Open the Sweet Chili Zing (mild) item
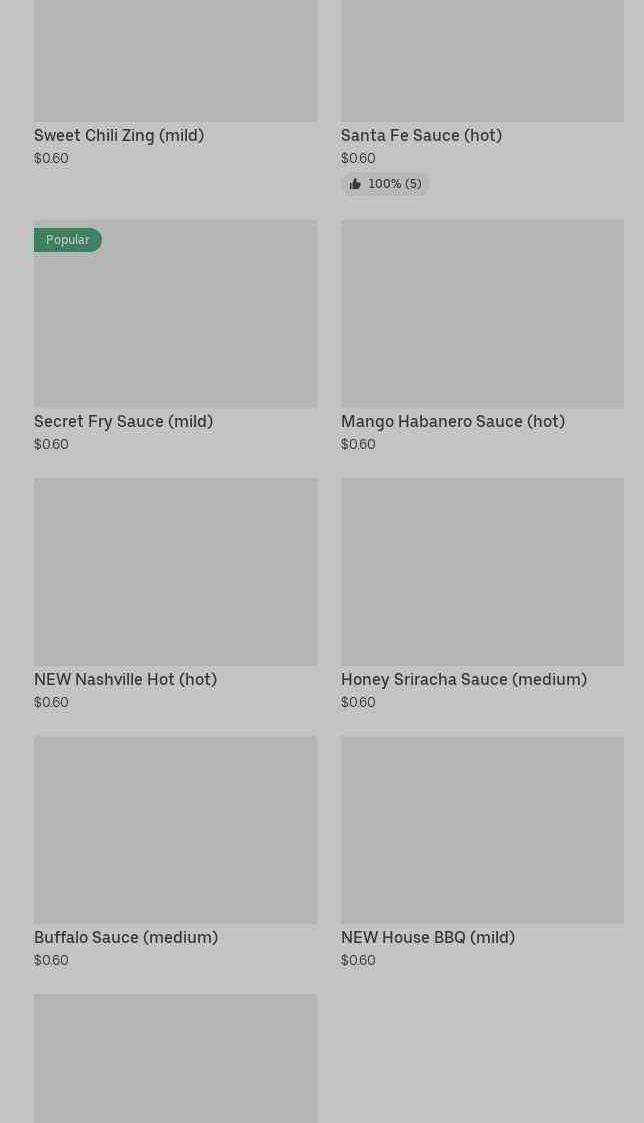This screenshot has height=1123, width=644. (119, 135)
